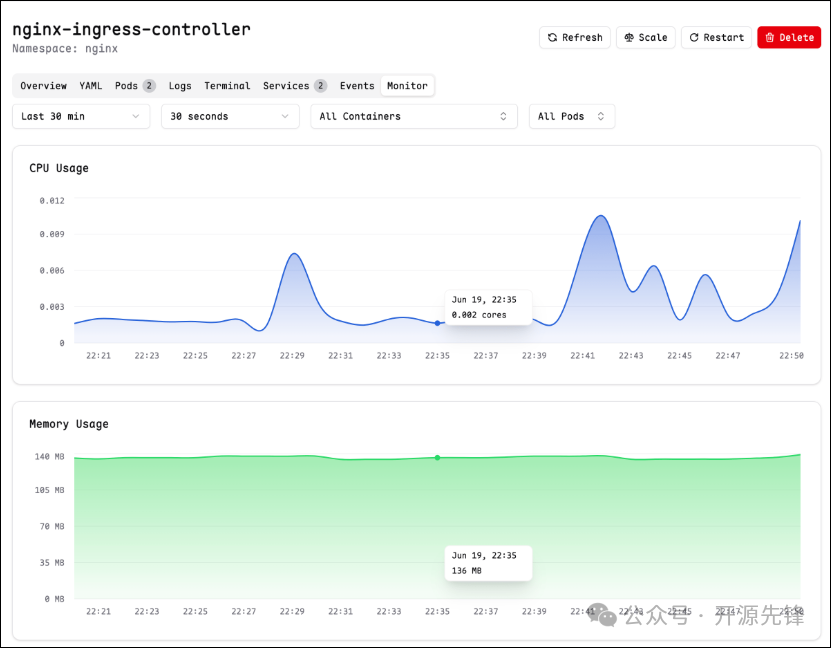Click the trash can icon on Delete
831x648 pixels.
tap(770, 38)
